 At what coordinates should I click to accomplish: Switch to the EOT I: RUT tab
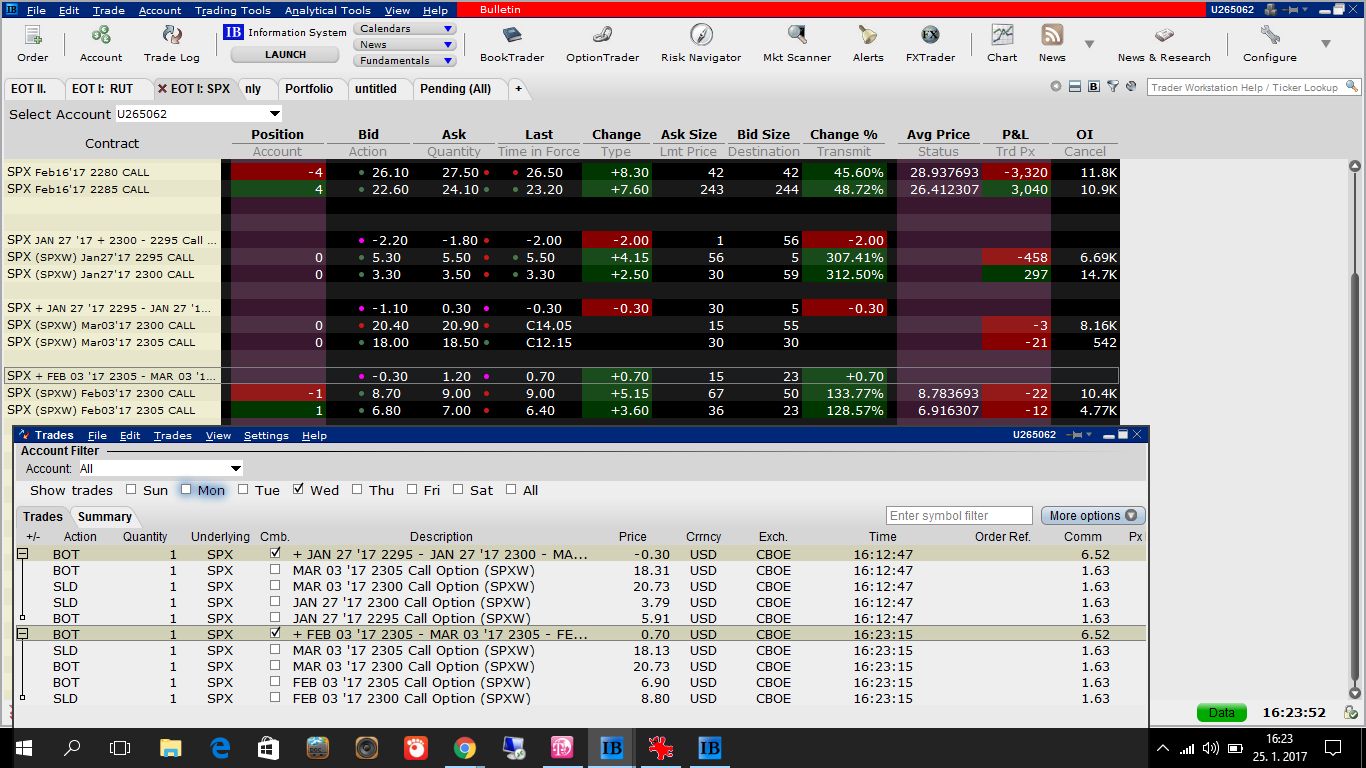102,89
